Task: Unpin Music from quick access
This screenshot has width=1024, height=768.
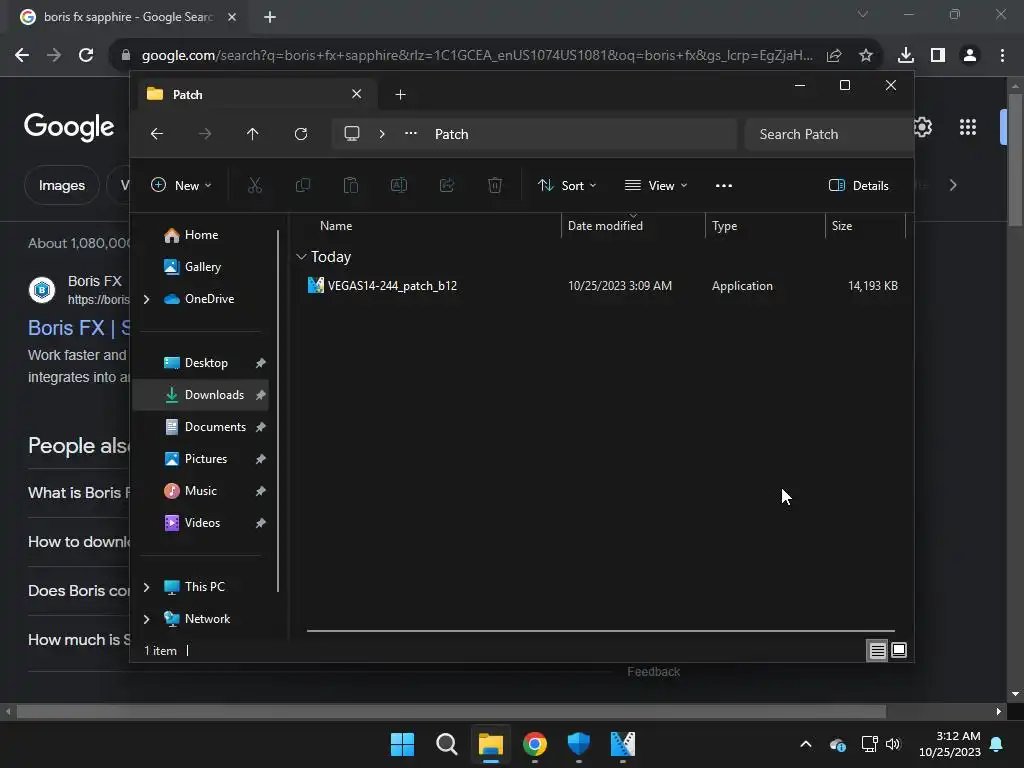Action: click(261, 491)
